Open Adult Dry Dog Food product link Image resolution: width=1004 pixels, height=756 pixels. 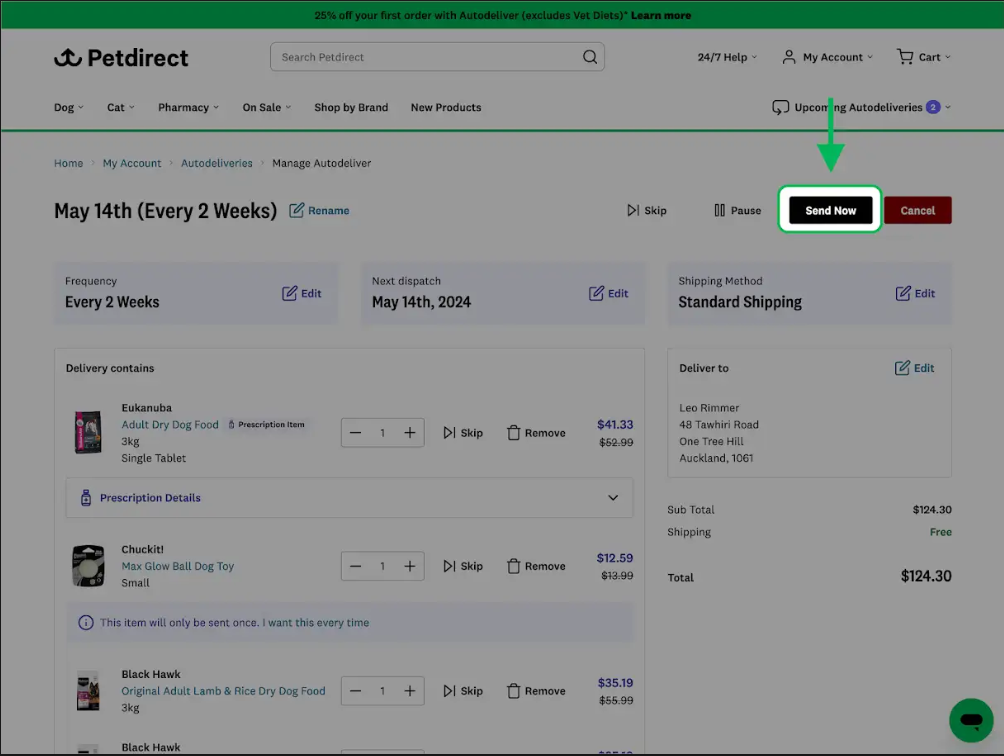[x=170, y=424]
